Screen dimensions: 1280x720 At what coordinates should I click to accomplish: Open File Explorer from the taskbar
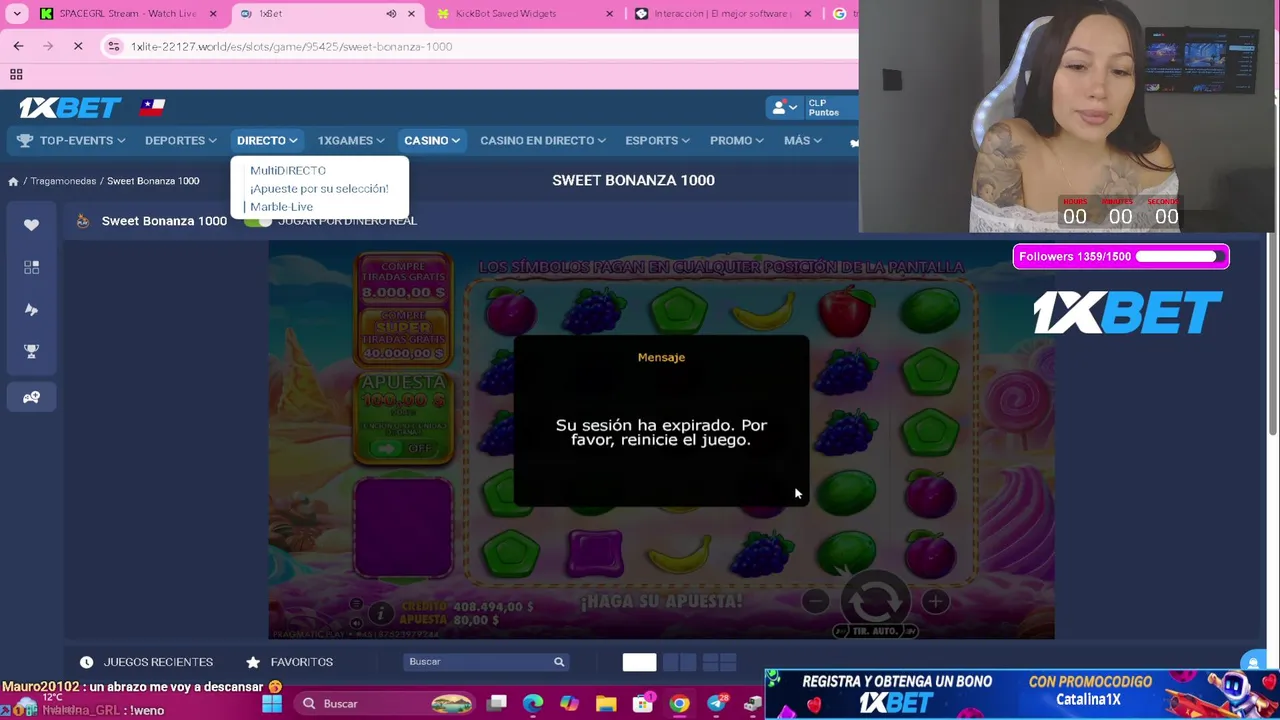point(606,704)
